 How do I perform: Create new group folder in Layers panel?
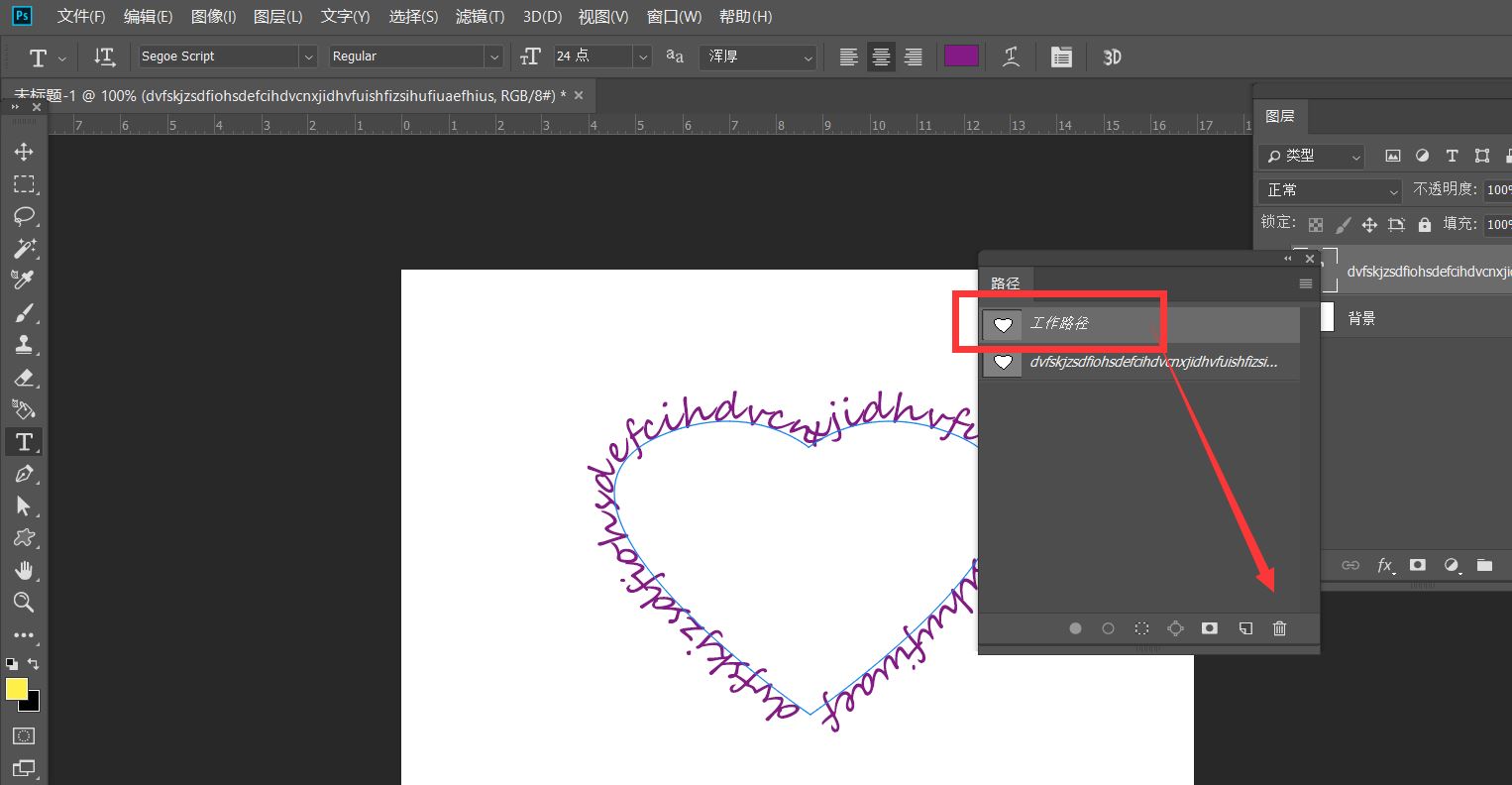1484,565
